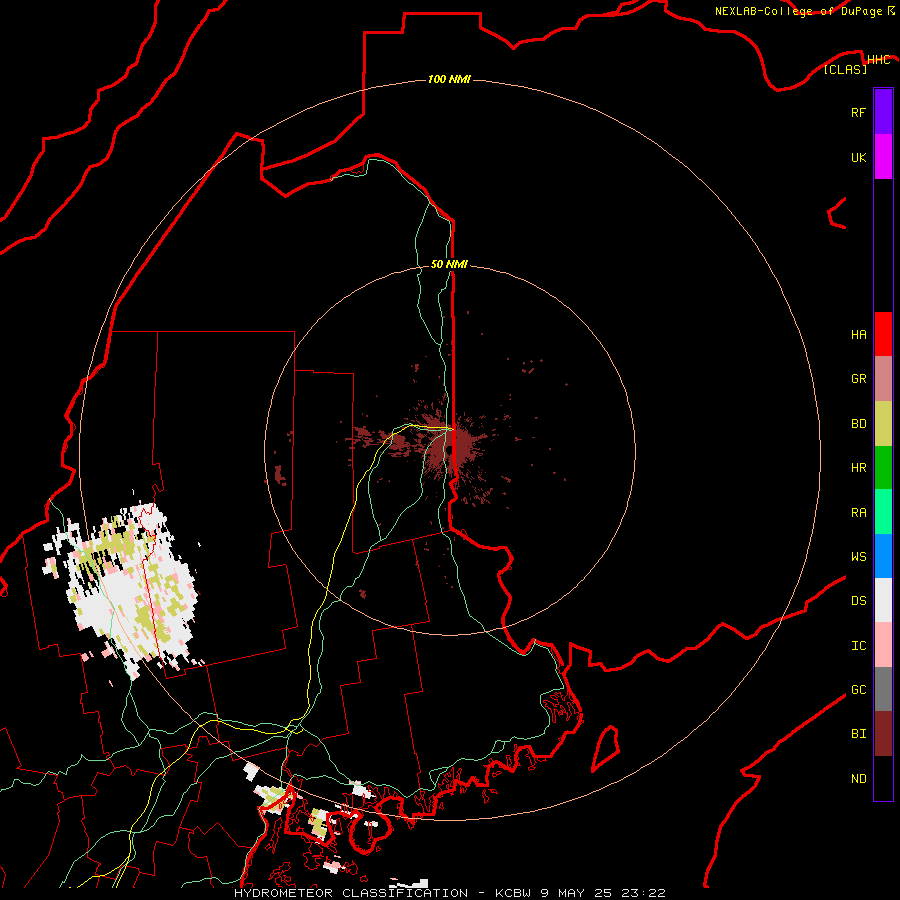900x900 pixels.
Task: Click the UK magenta legend swatch
Action: point(883,157)
